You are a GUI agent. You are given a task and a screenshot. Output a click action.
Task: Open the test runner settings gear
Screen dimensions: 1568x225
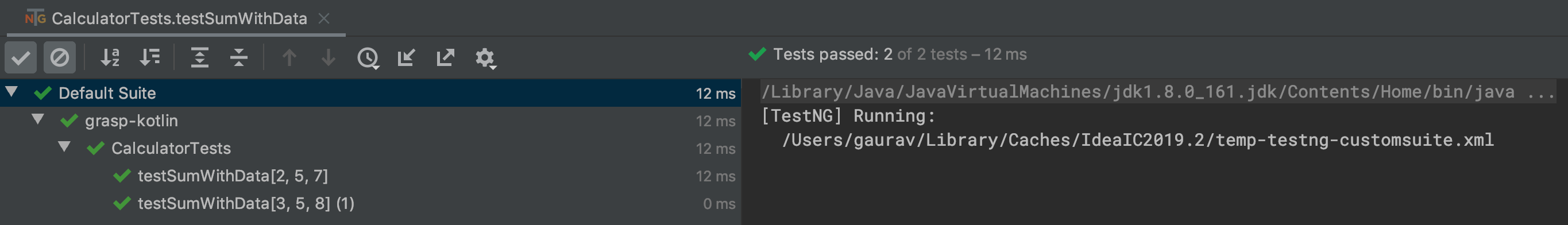click(486, 59)
